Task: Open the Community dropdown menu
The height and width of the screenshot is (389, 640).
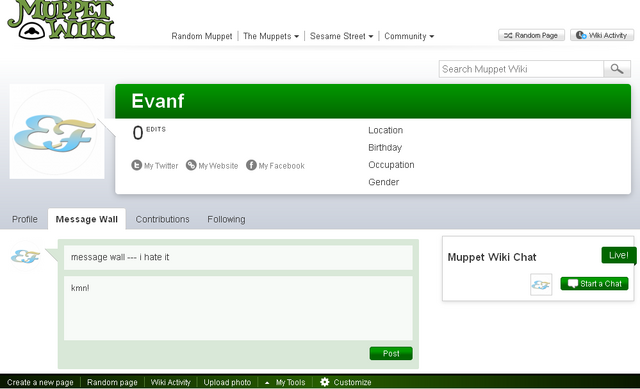Action: tap(409, 36)
